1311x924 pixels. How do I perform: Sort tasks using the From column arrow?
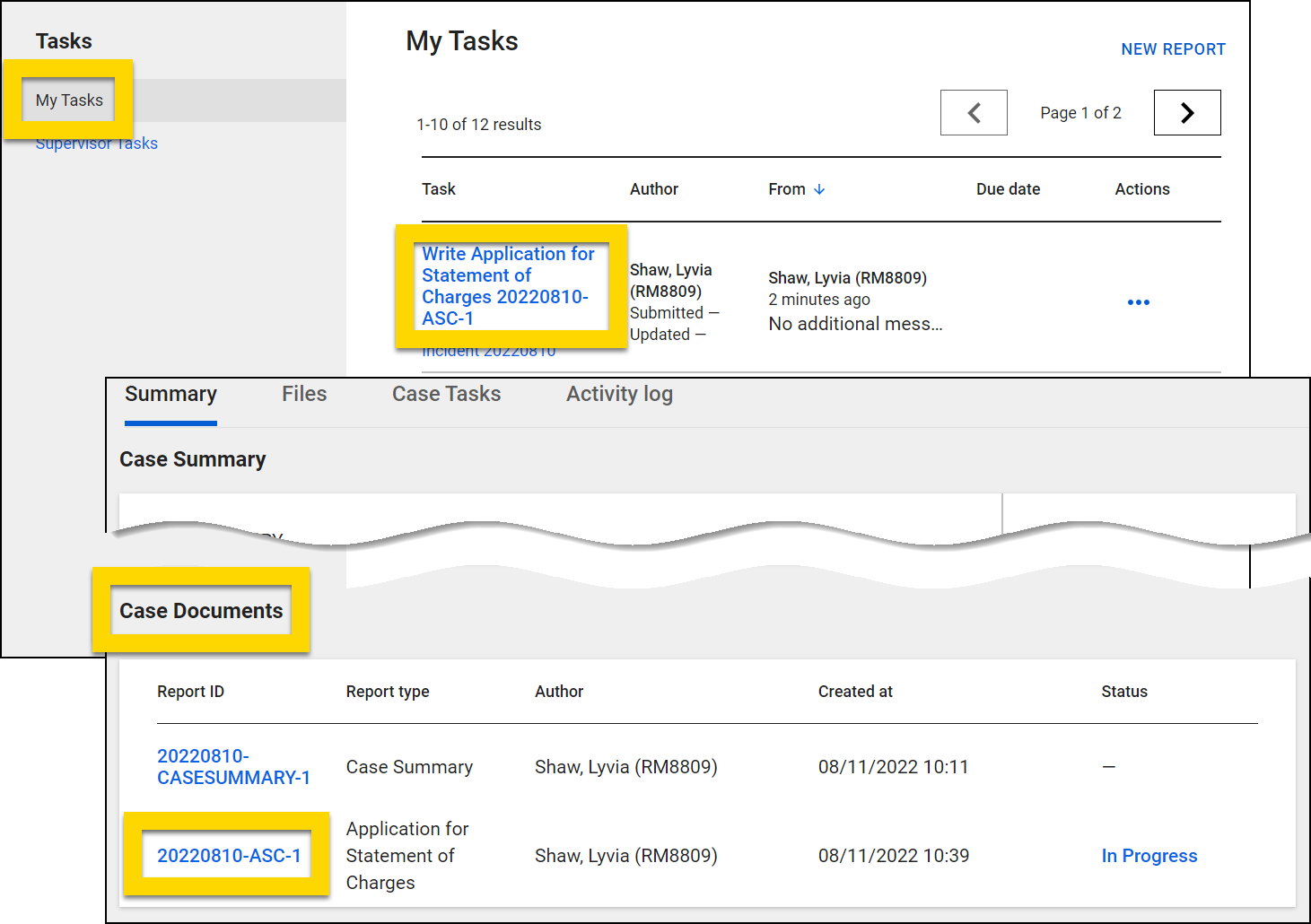[x=819, y=189]
